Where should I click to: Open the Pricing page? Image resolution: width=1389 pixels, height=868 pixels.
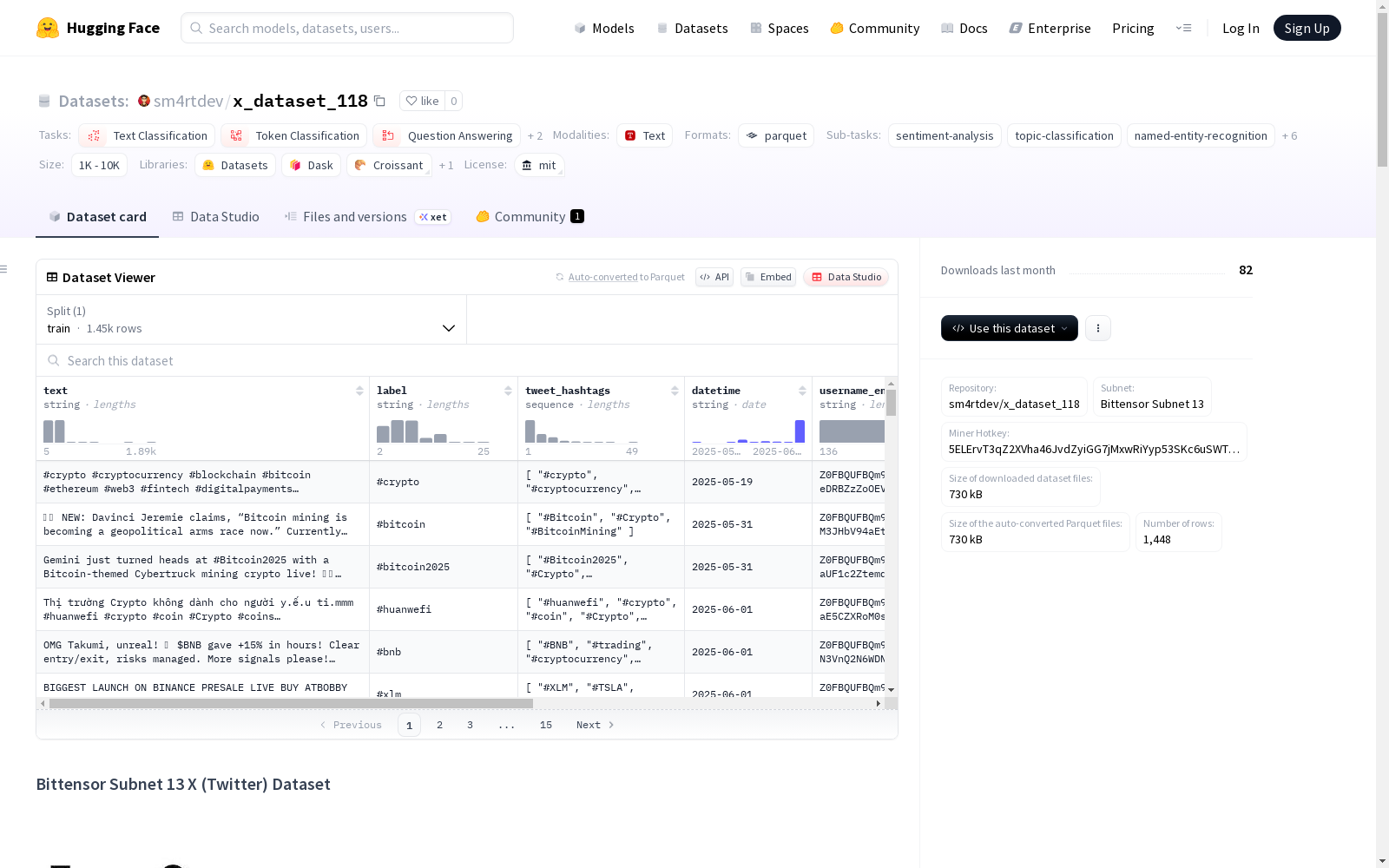pos(1133,28)
